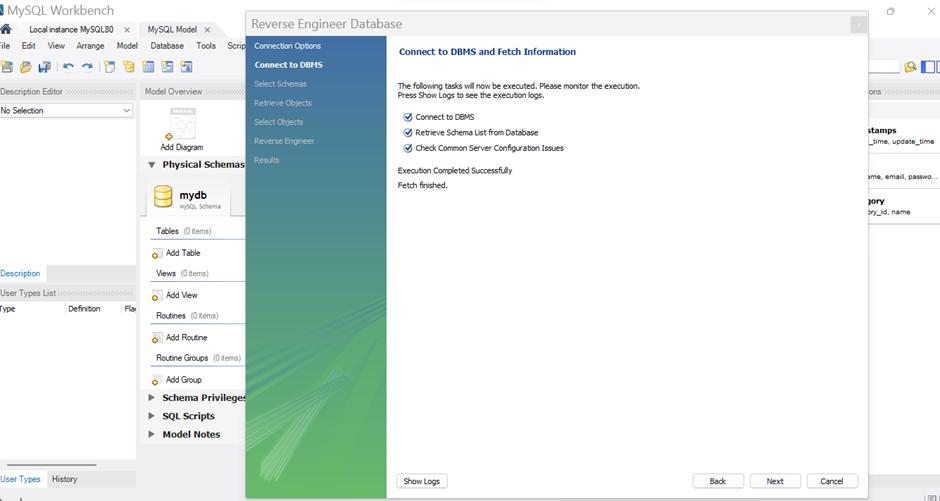This screenshot has height=501, width=940.
Task: Open the Model menu
Action: click(x=127, y=46)
